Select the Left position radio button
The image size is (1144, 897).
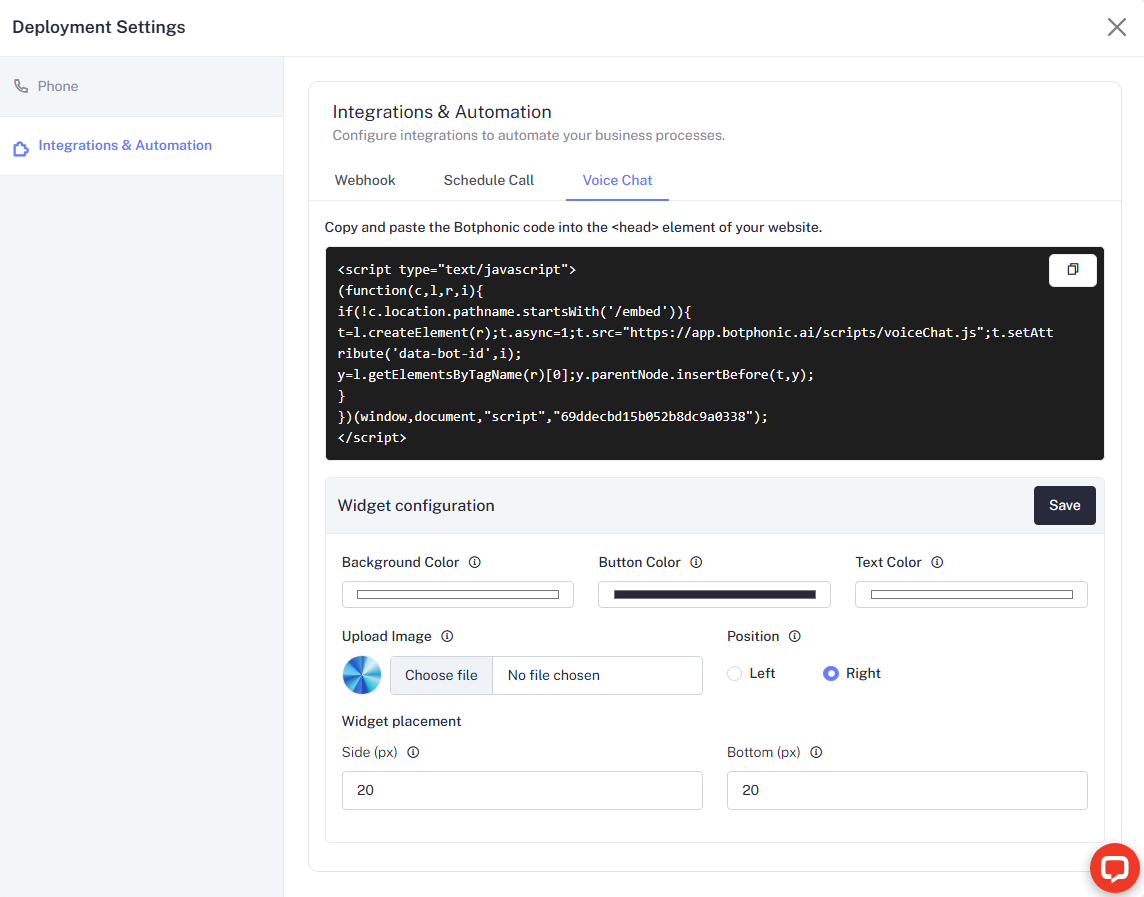[735, 674]
